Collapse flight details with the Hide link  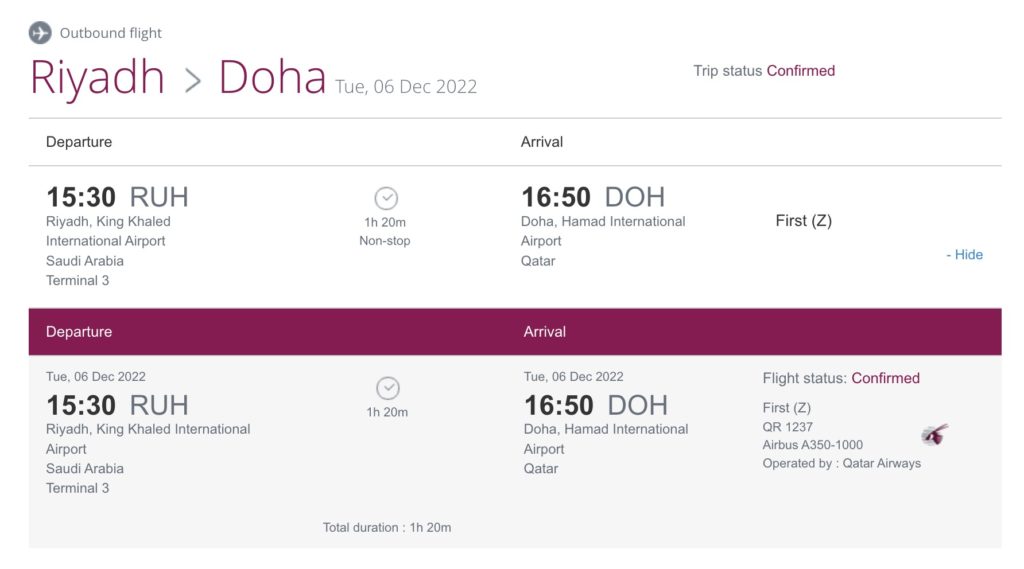pos(964,255)
